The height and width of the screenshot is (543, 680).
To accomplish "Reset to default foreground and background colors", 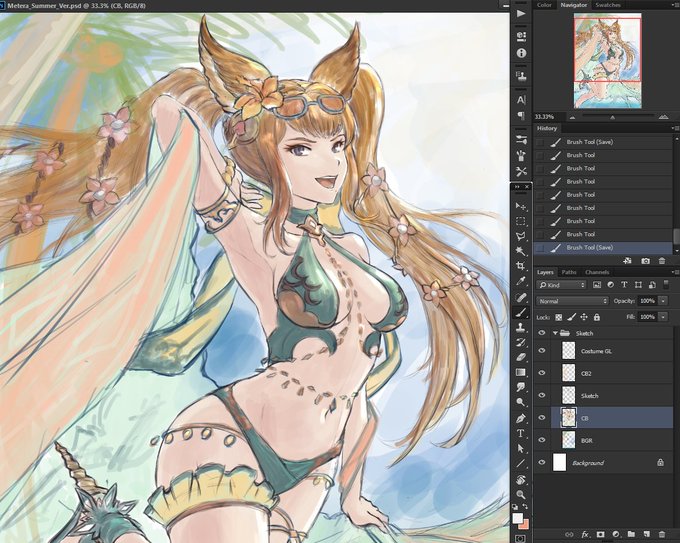I will point(515,506).
